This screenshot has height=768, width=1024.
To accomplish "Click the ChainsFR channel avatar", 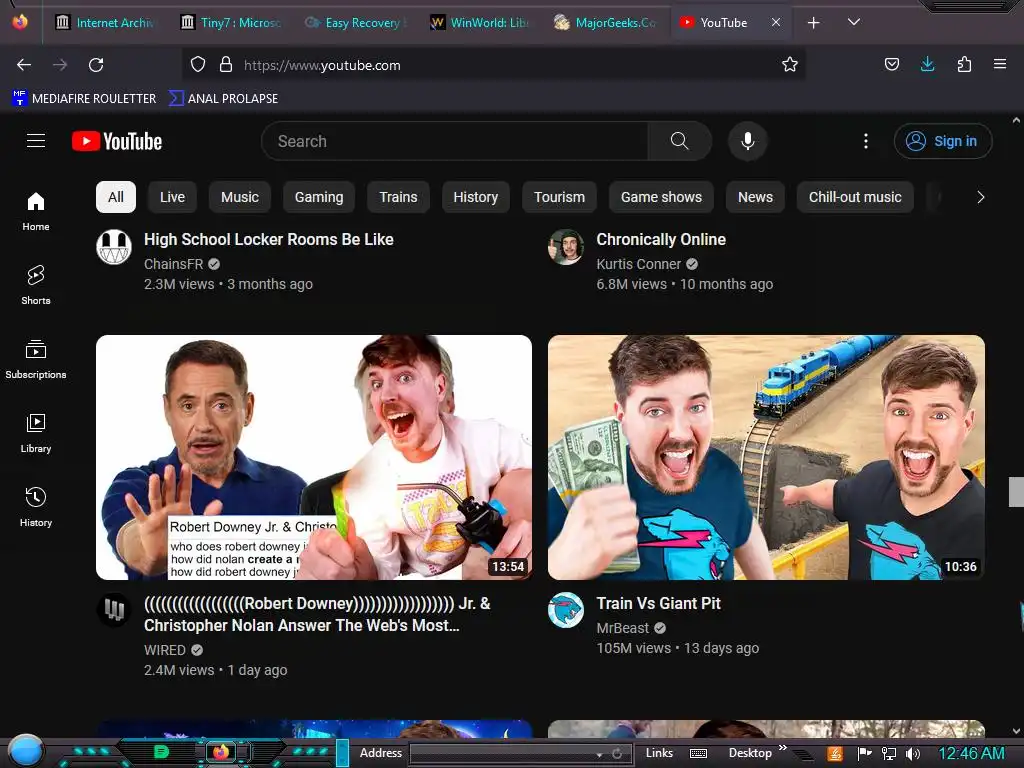I will coord(114,247).
